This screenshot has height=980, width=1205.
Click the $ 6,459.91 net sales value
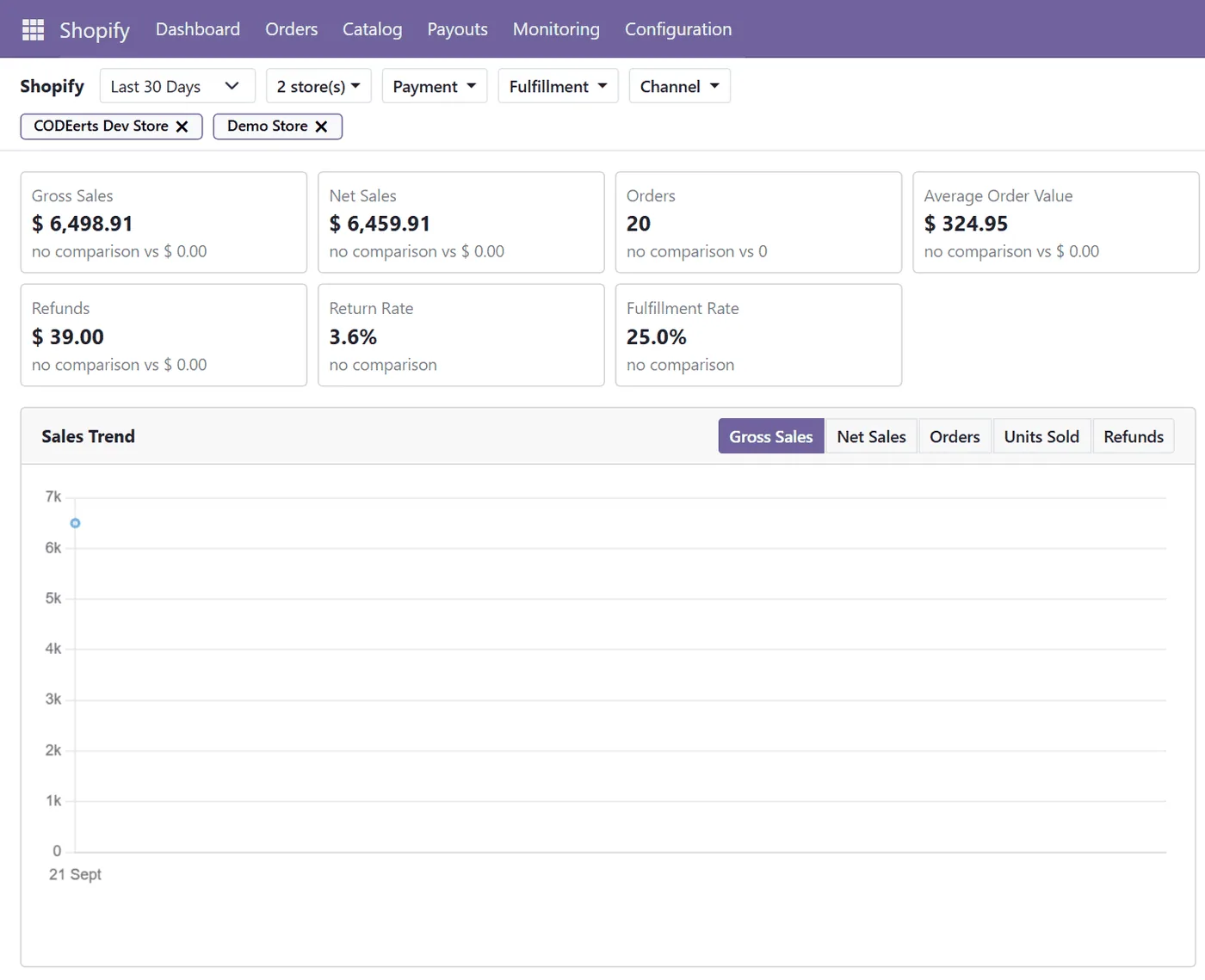[380, 224]
